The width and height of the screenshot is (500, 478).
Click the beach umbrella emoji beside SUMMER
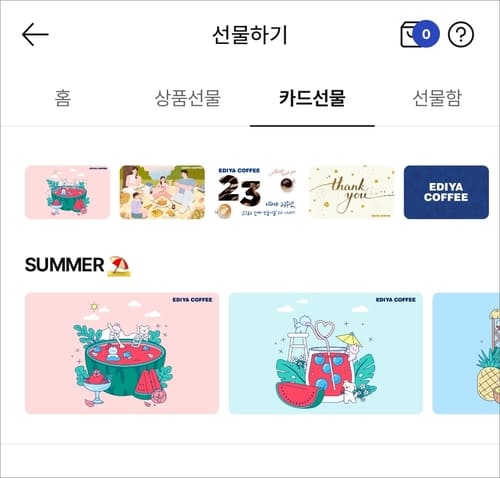(119, 266)
